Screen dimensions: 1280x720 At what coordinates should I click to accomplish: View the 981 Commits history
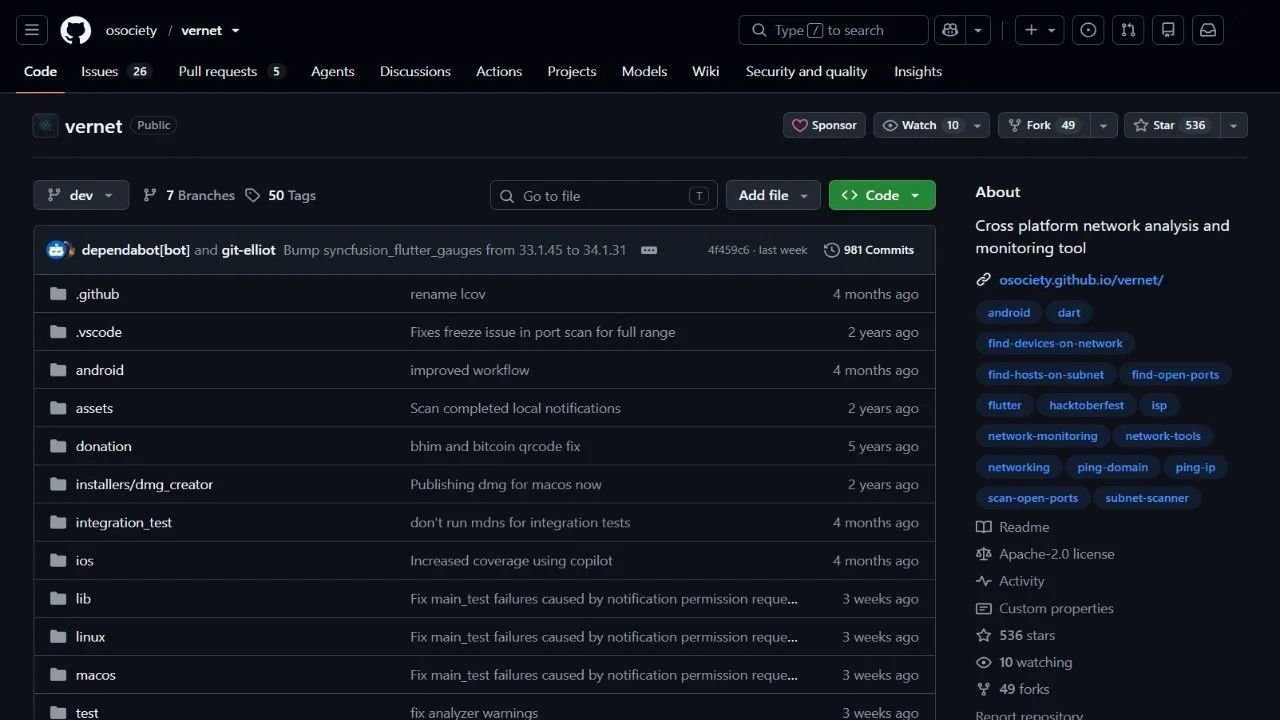point(869,250)
